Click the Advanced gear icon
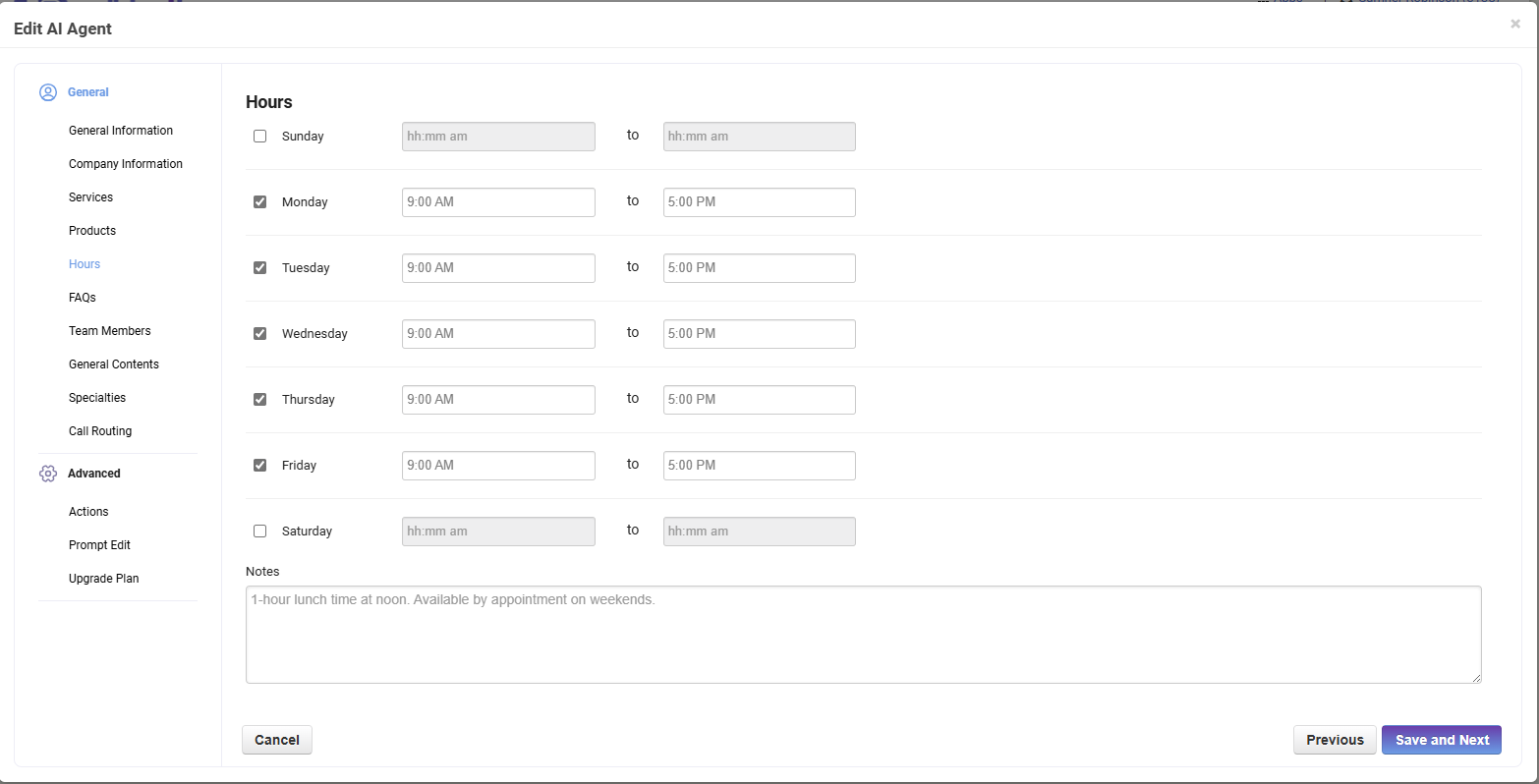Image resolution: width=1539 pixels, height=784 pixels. 48,474
